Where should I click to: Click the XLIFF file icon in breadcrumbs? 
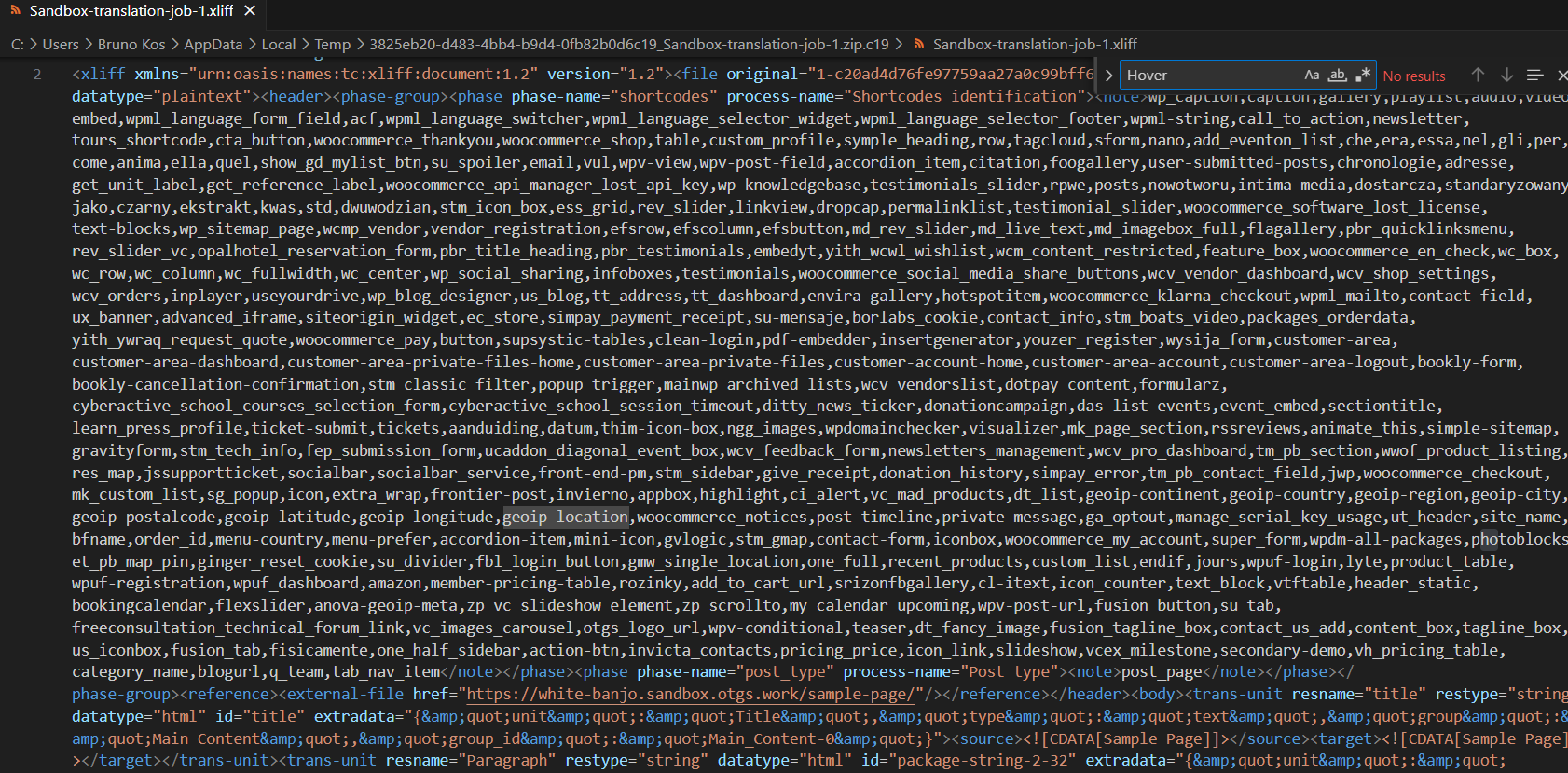[x=919, y=44]
